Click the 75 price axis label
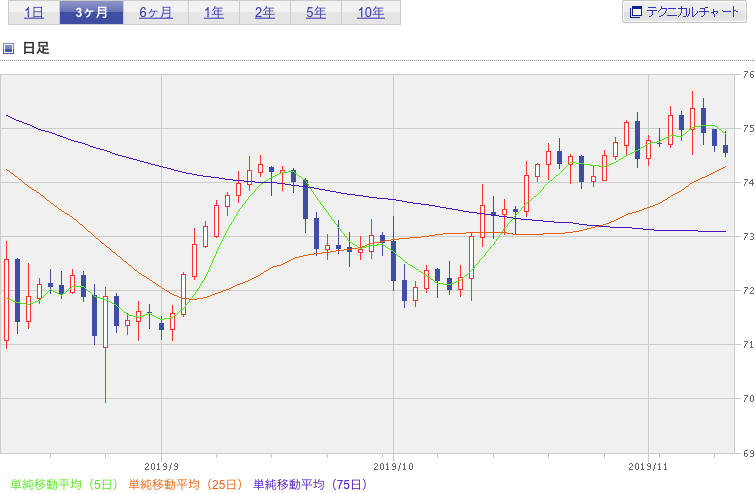Image resolution: width=755 pixels, height=493 pixels. tap(748, 129)
